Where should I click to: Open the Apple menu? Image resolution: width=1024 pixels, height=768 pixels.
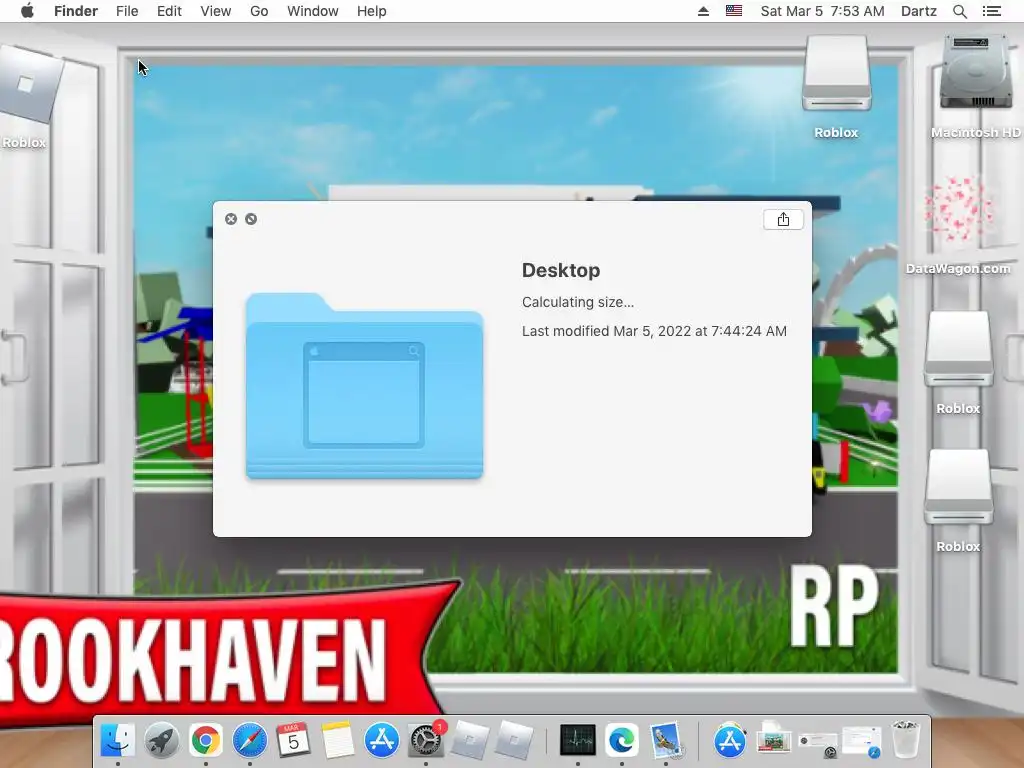click(x=27, y=11)
